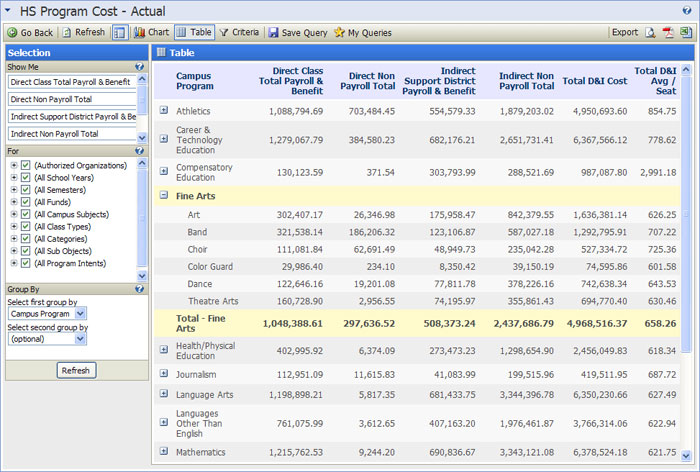Expand the Health/Physical Education row
This screenshot has width=700, height=472.
(164, 350)
